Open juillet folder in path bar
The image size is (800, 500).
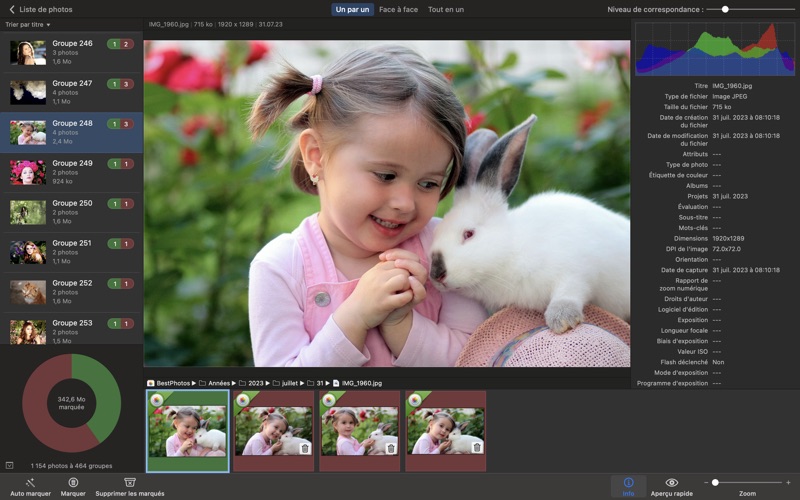[286, 383]
